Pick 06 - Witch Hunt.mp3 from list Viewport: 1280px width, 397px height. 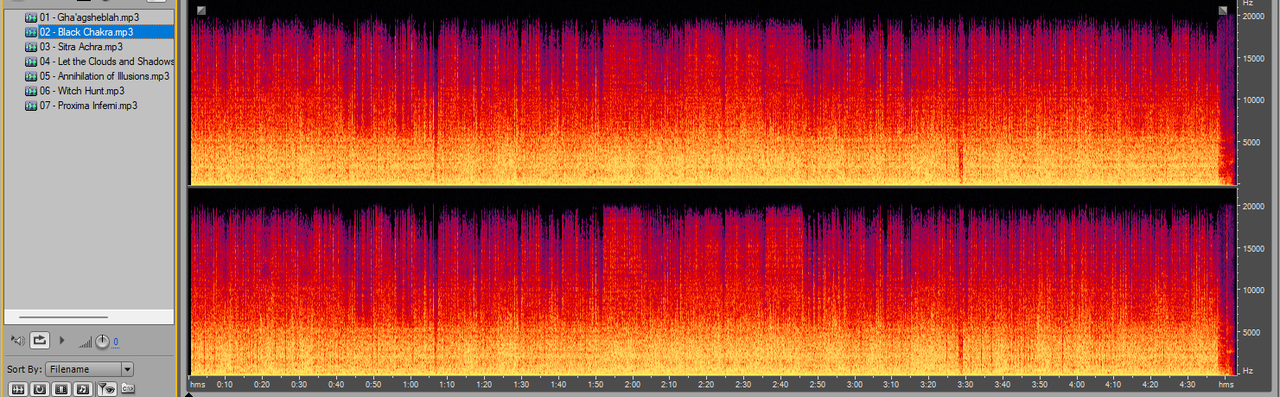click(x=81, y=90)
